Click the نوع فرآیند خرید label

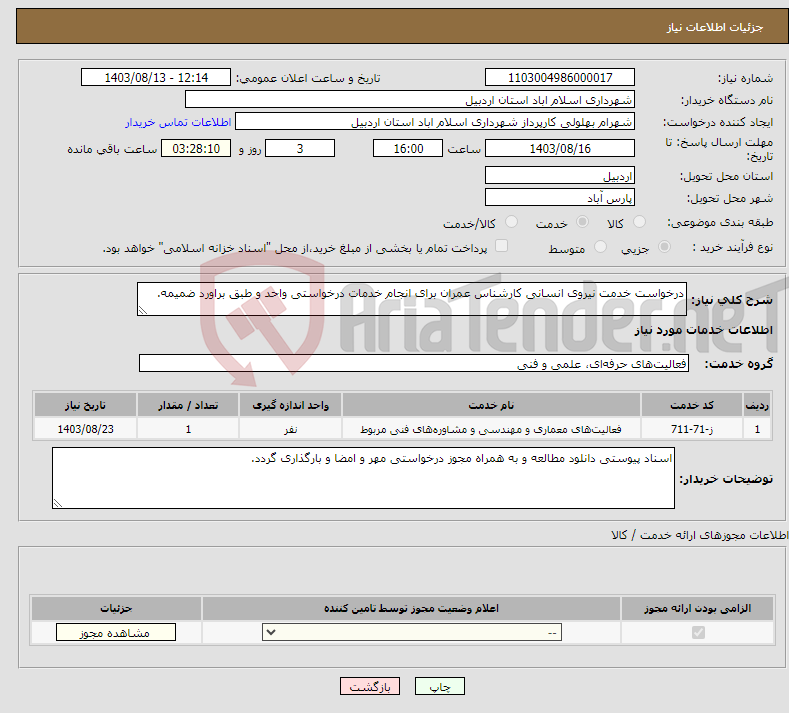pos(733,247)
